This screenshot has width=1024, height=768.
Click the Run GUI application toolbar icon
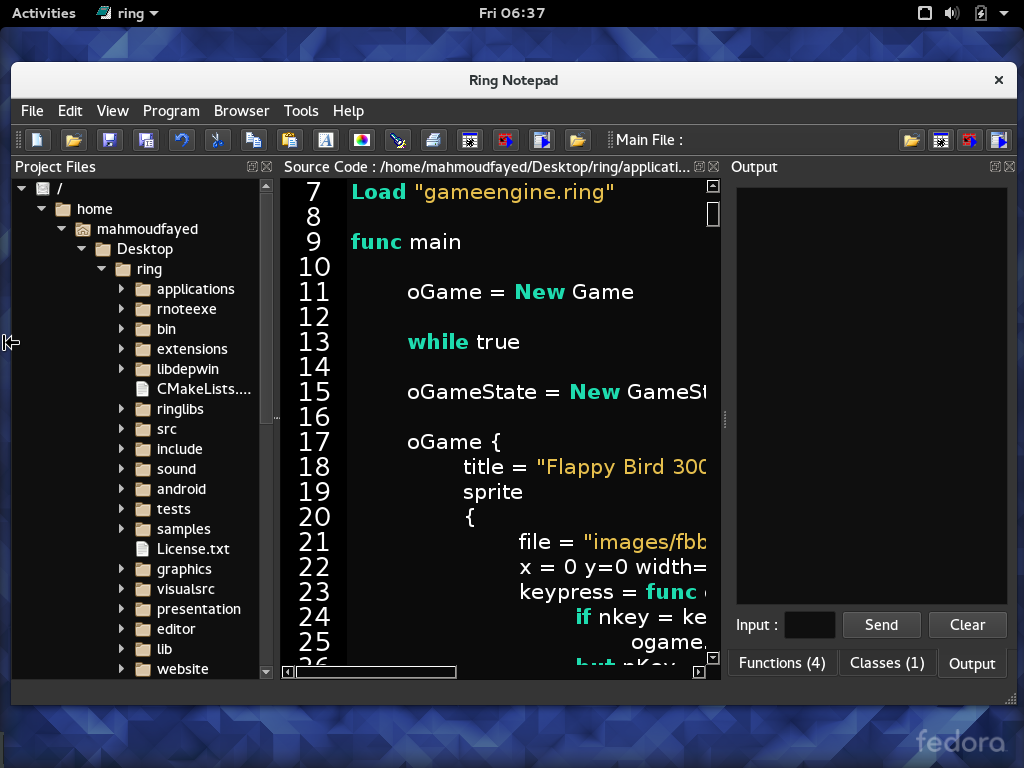(541, 139)
